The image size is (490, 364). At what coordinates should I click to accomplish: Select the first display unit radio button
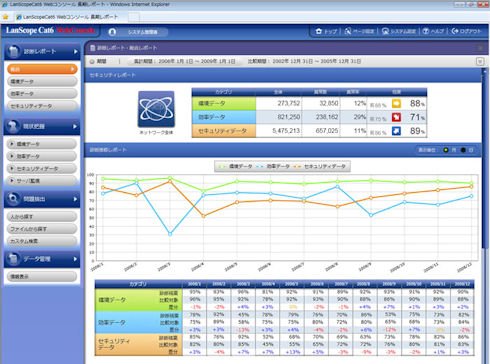point(446,150)
